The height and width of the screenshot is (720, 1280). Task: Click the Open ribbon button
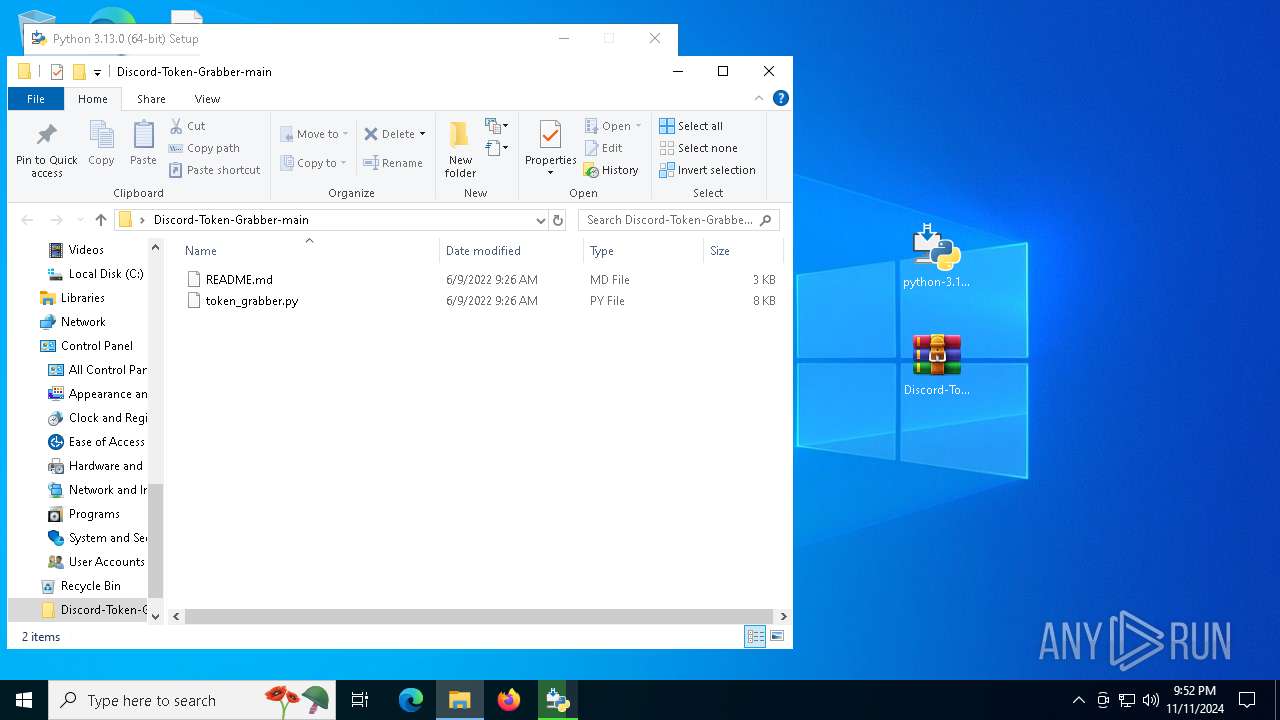[x=613, y=126]
